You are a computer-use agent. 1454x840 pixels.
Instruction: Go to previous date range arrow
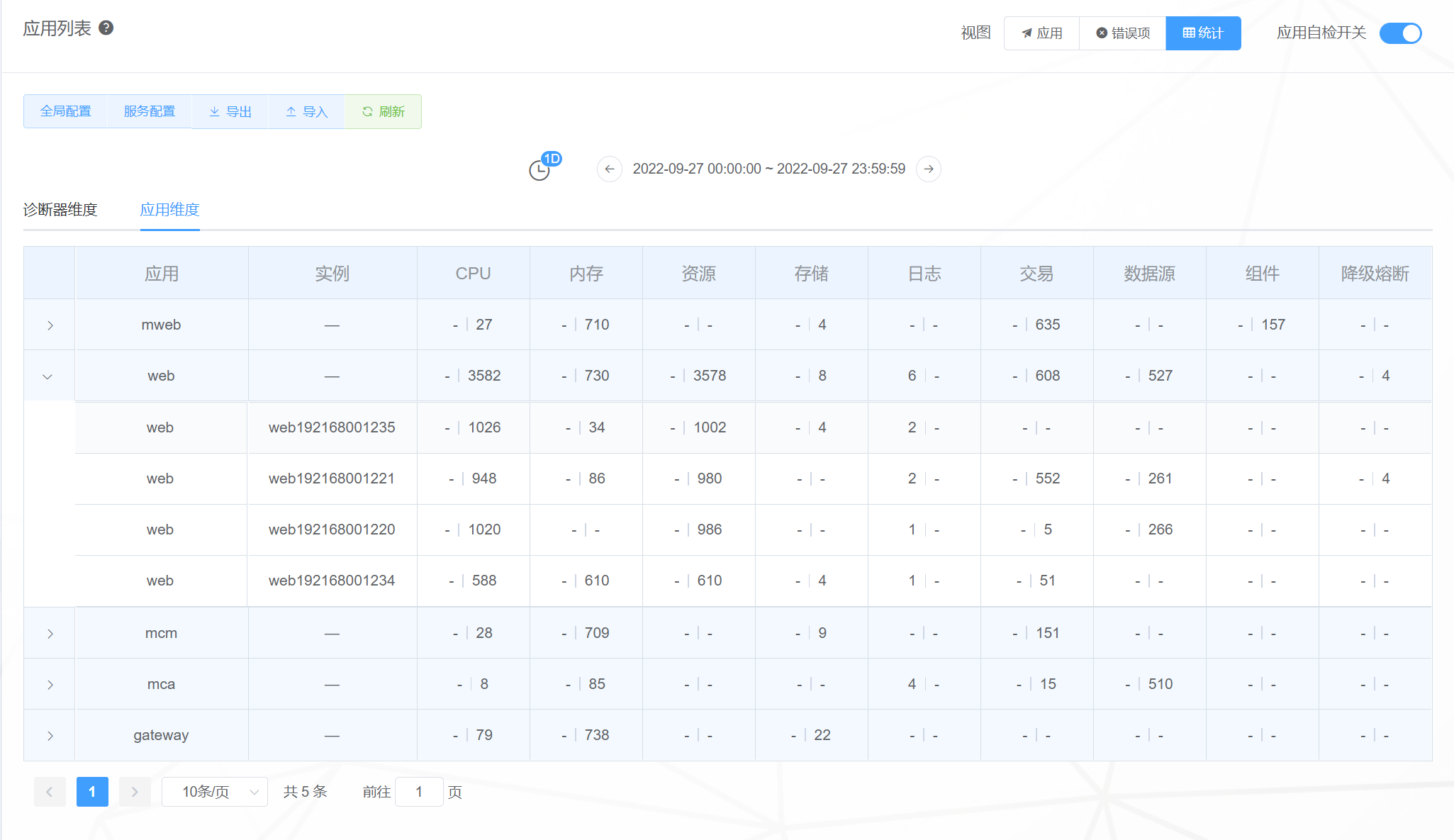[610, 169]
